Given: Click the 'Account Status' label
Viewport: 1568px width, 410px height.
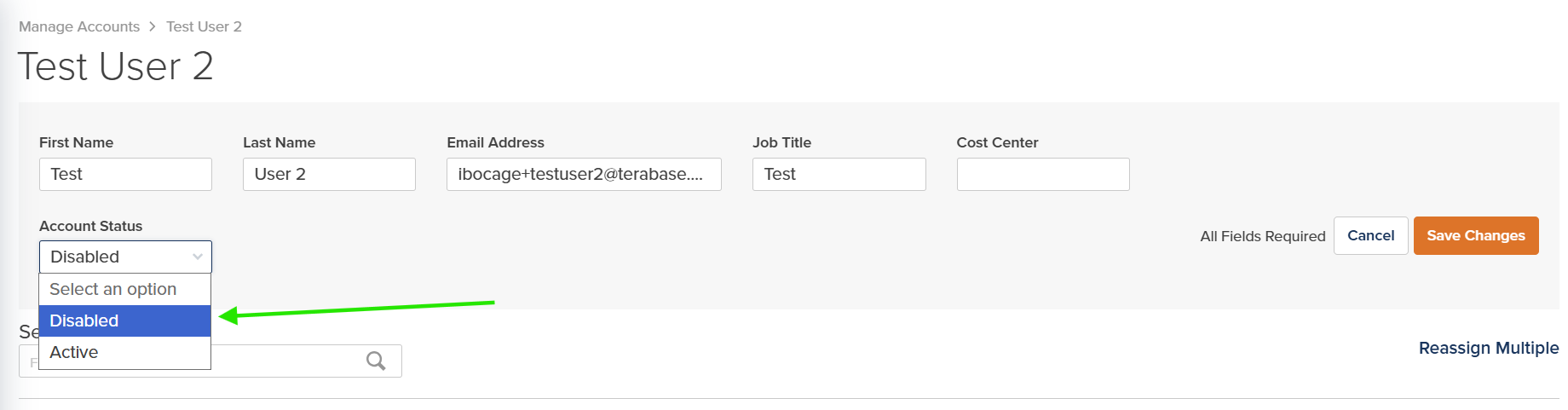Looking at the screenshot, I should [90, 226].
